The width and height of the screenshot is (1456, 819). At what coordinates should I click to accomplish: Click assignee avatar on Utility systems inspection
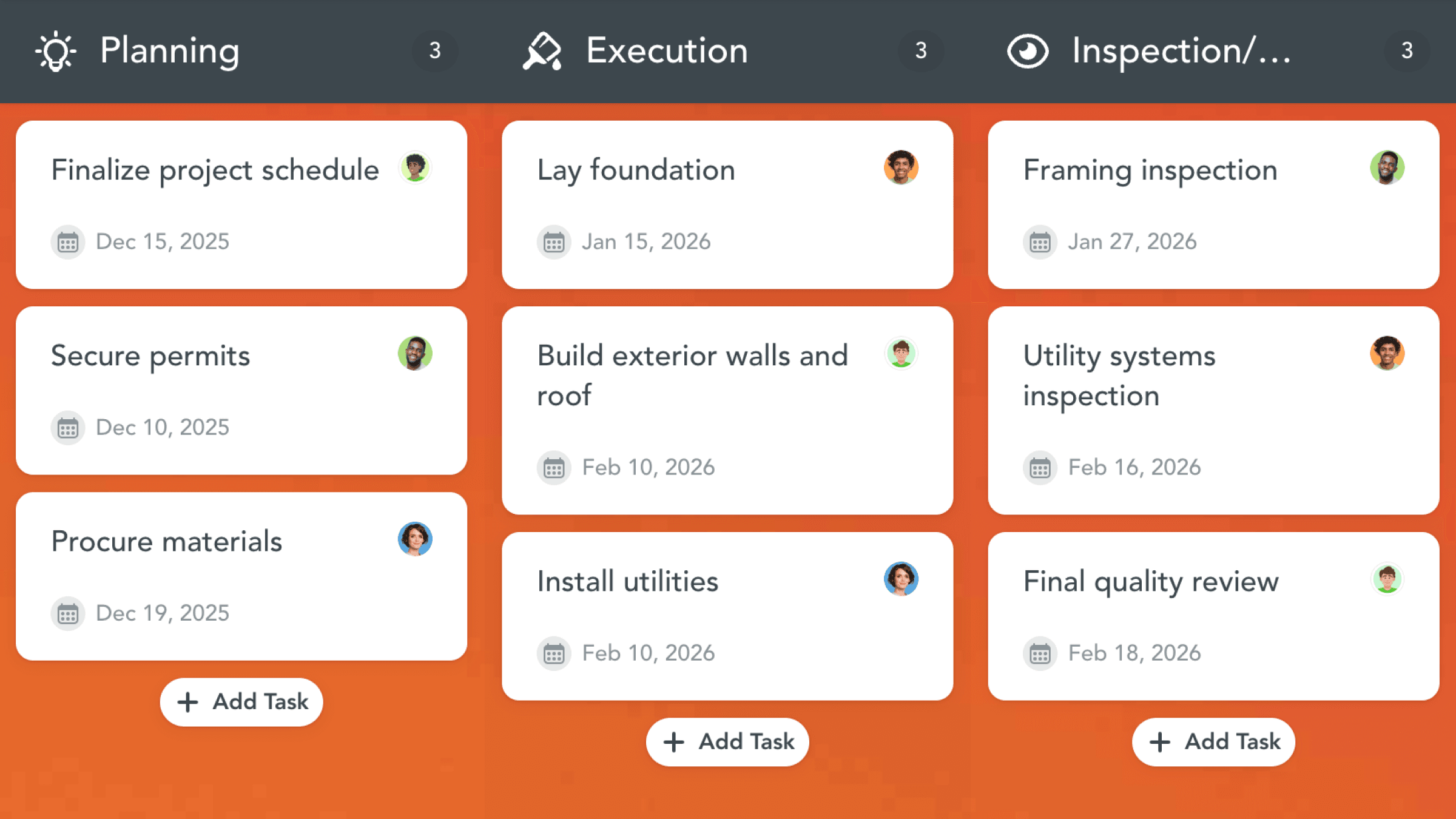(x=1387, y=354)
